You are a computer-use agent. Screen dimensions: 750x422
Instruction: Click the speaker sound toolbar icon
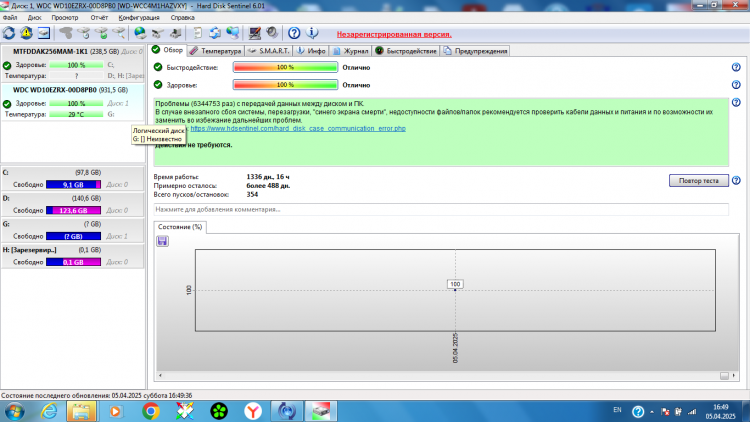pyautogui.click(x=272, y=33)
